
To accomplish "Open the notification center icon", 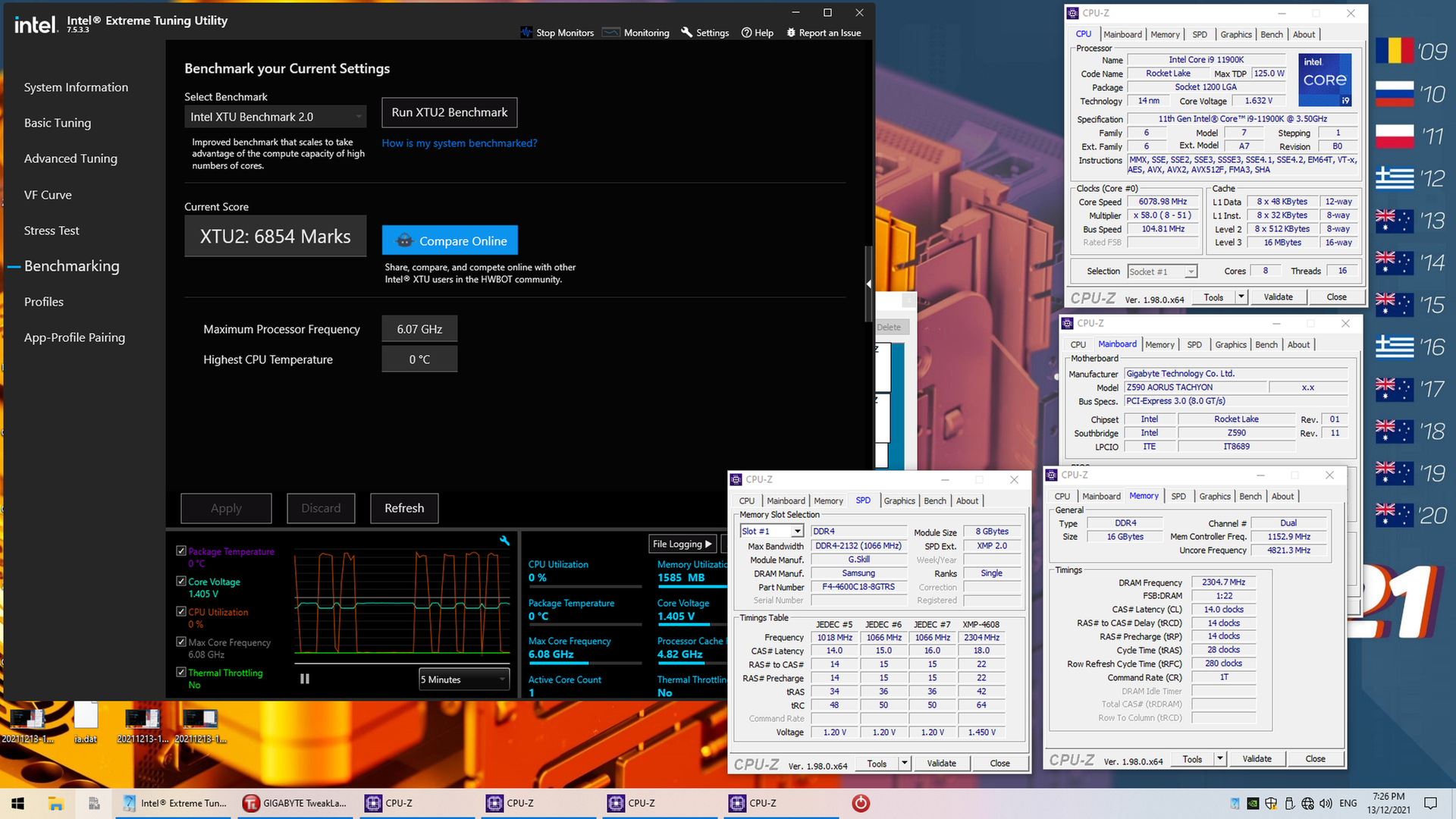I will pos(1430,803).
